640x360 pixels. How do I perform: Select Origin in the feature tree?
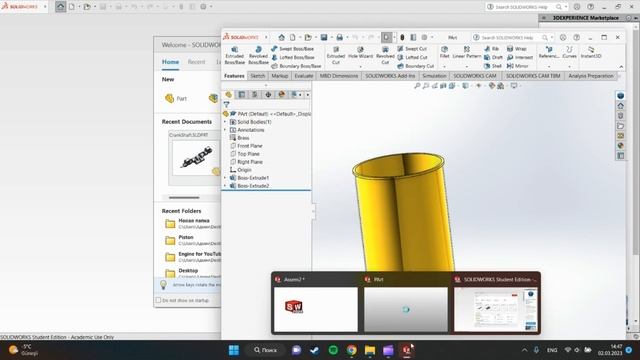[241, 170]
